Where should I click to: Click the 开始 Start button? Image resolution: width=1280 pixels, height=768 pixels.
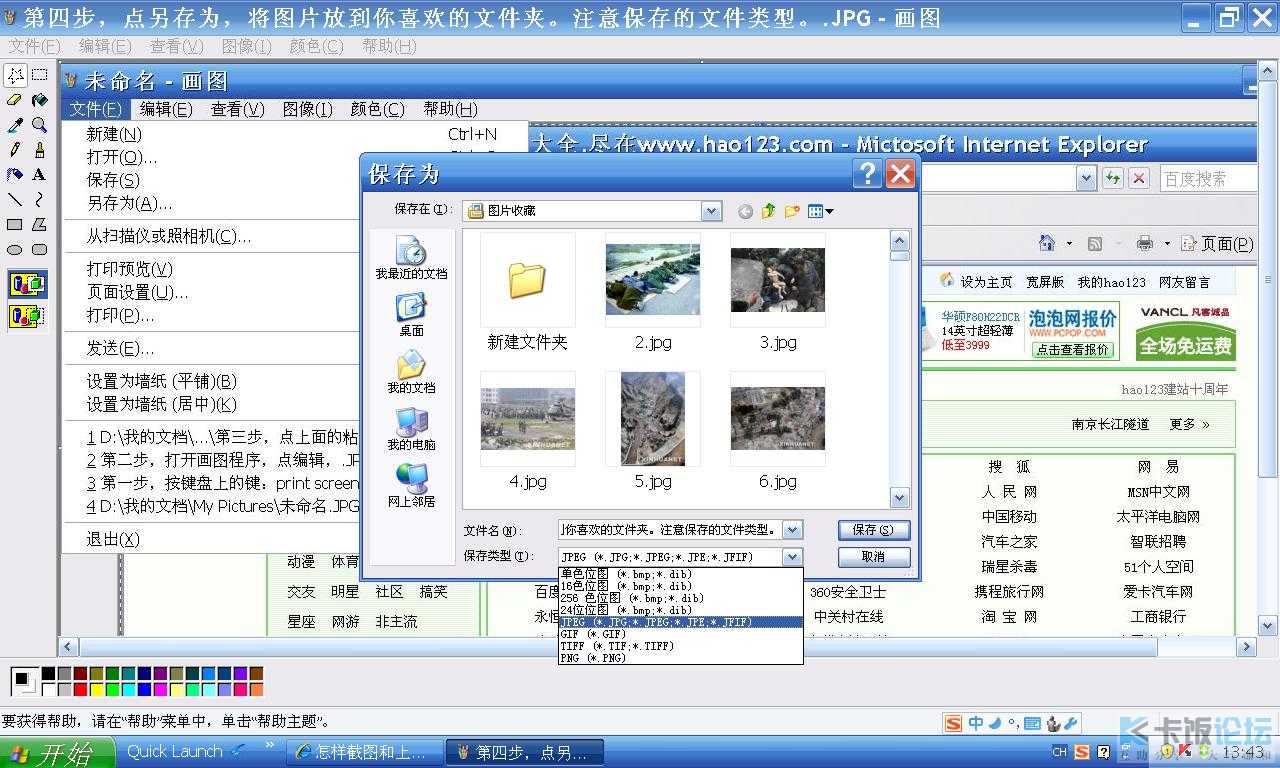57,752
